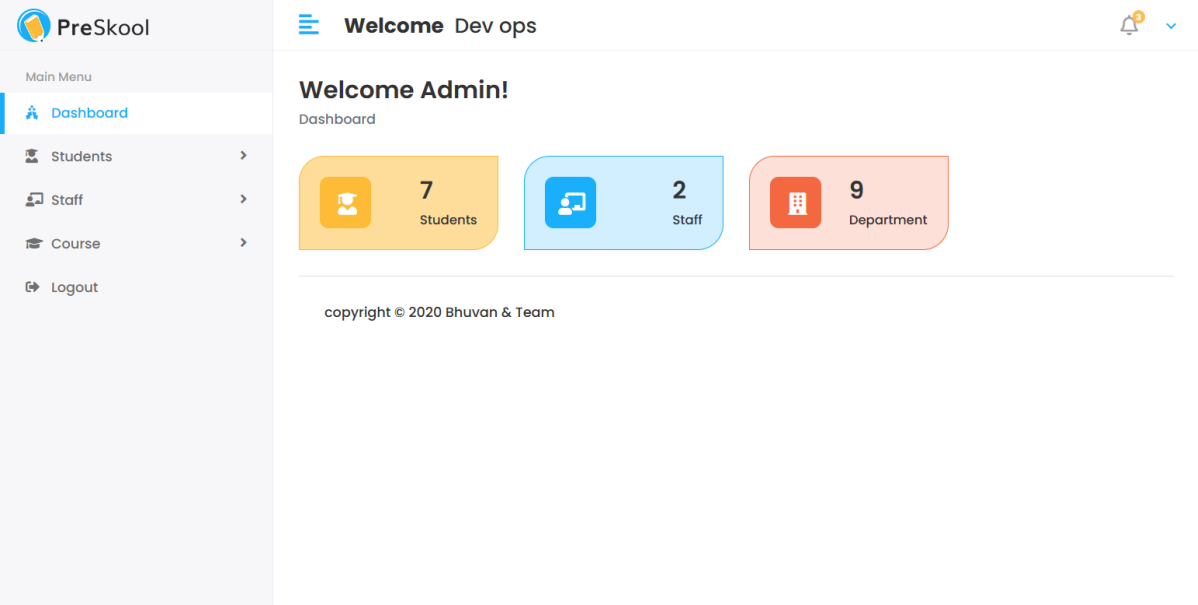Open the notification bell icon
The width and height of the screenshot is (1198, 605).
(x=1129, y=26)
